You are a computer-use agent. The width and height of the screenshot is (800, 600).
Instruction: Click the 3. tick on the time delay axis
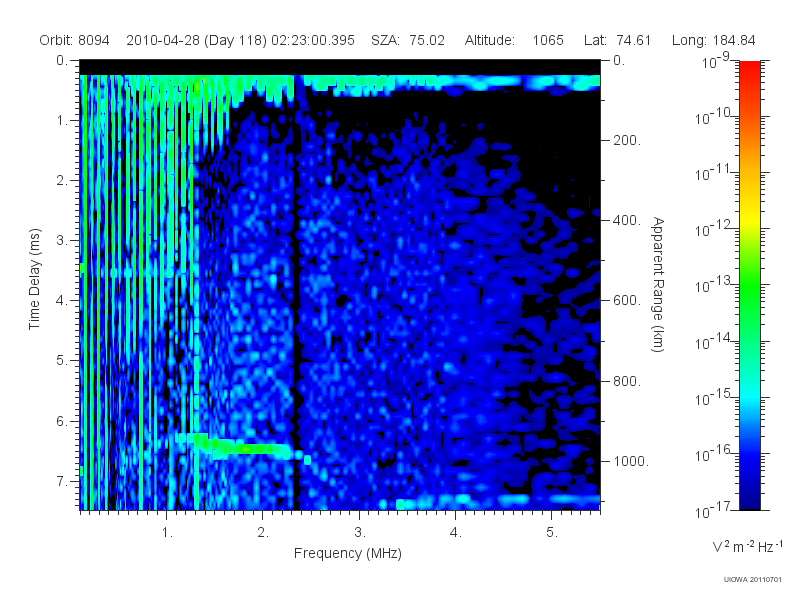(62, 240)
